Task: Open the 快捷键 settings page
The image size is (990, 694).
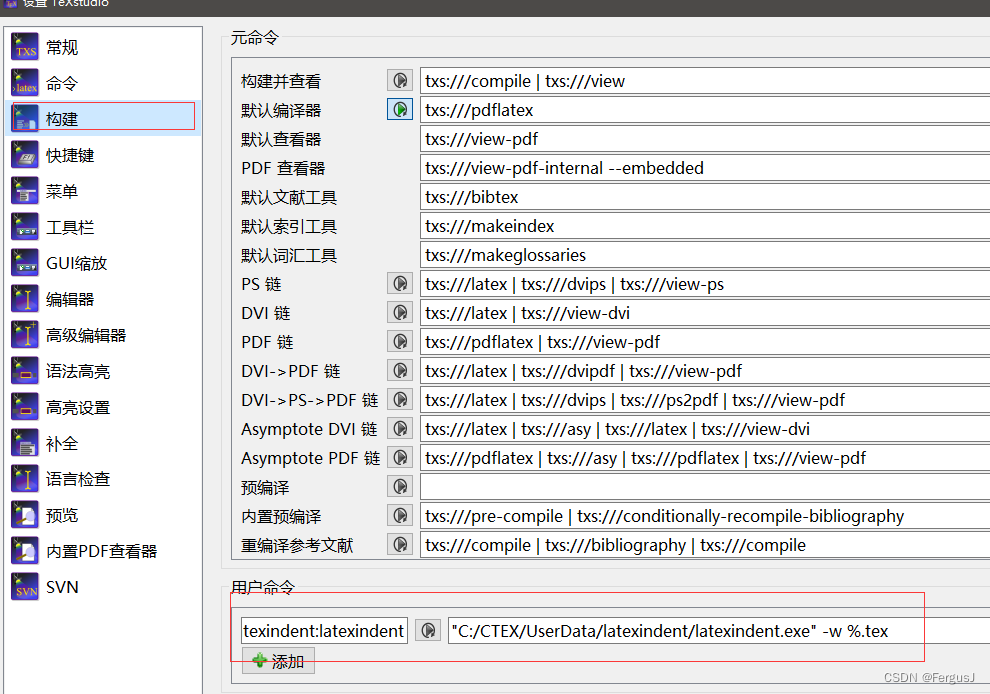Action: click(x=104, y=155)
